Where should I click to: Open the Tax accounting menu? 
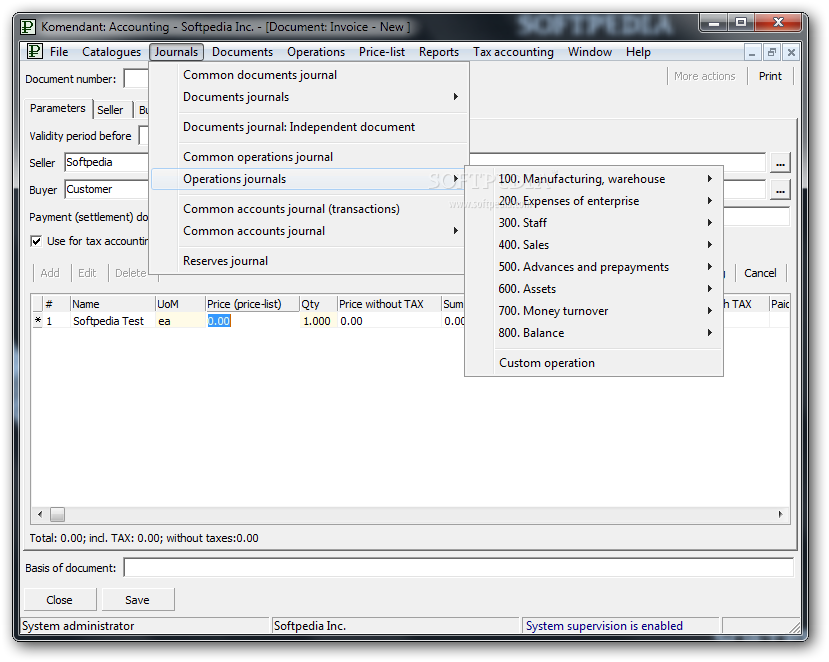click(x=513, y=52)
